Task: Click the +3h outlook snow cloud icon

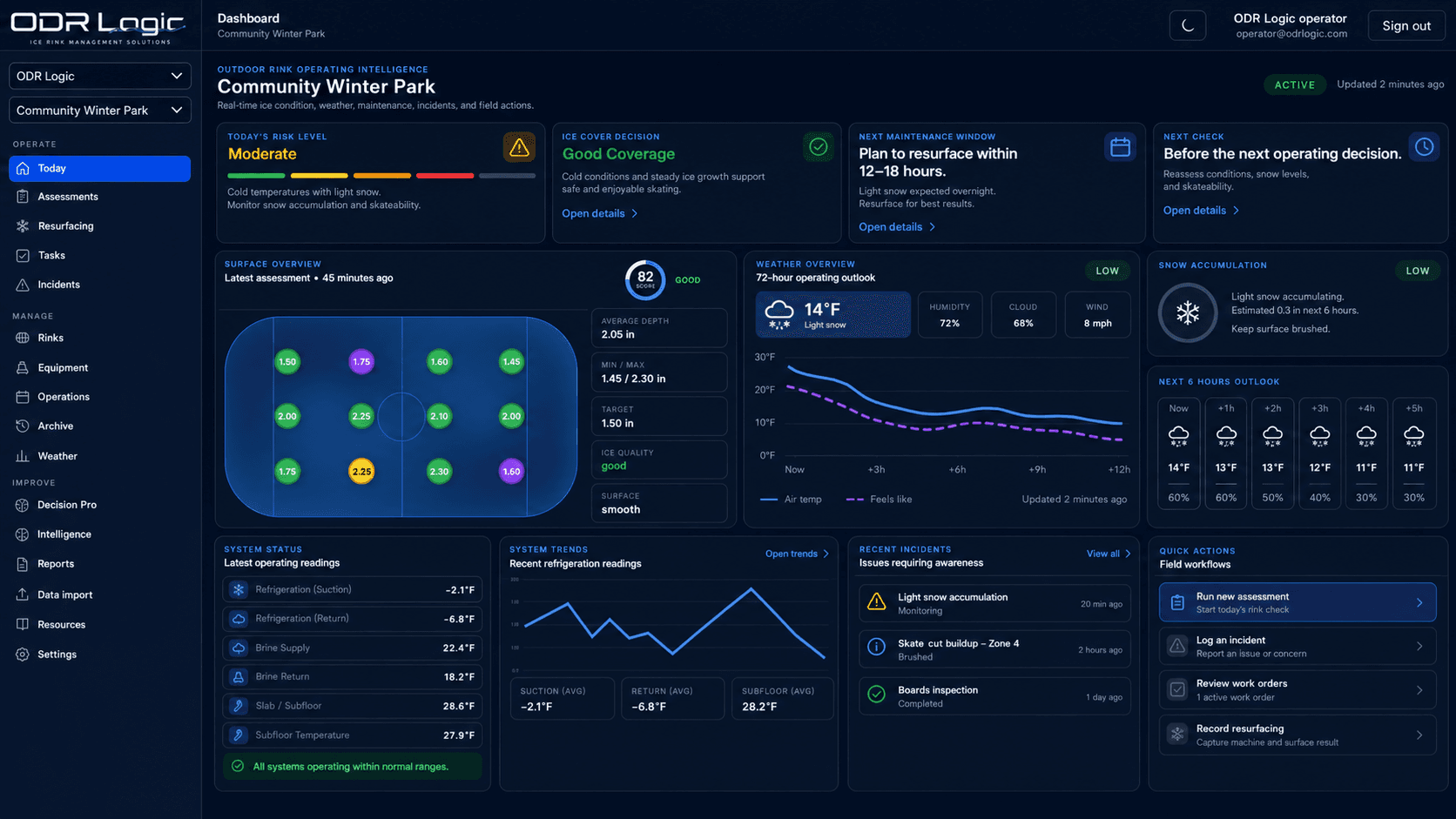Action: 1319,435
